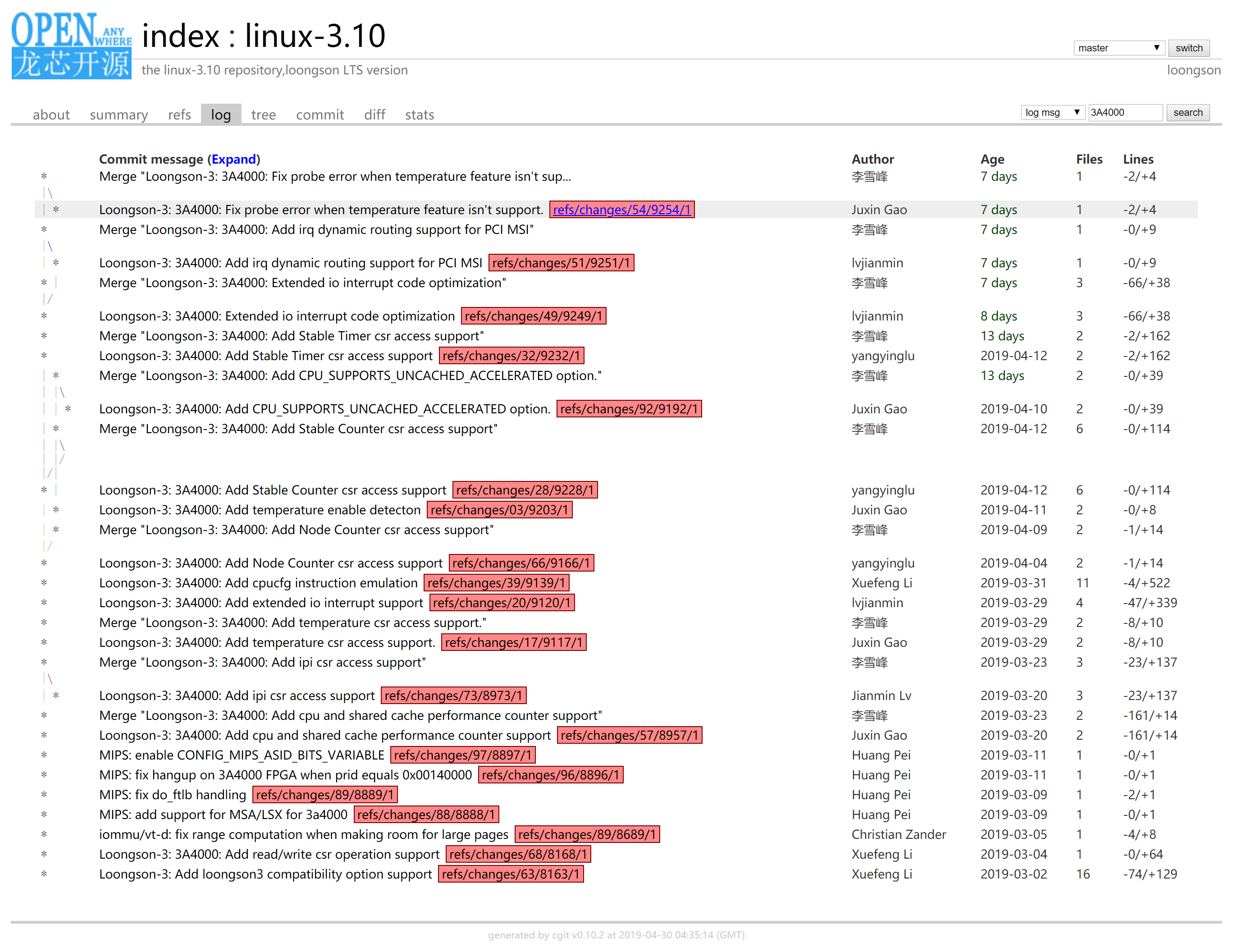The height and width of the screenshot is (952, 1233).
Task: View the latest 'commit' page
Action: (320, 114)
